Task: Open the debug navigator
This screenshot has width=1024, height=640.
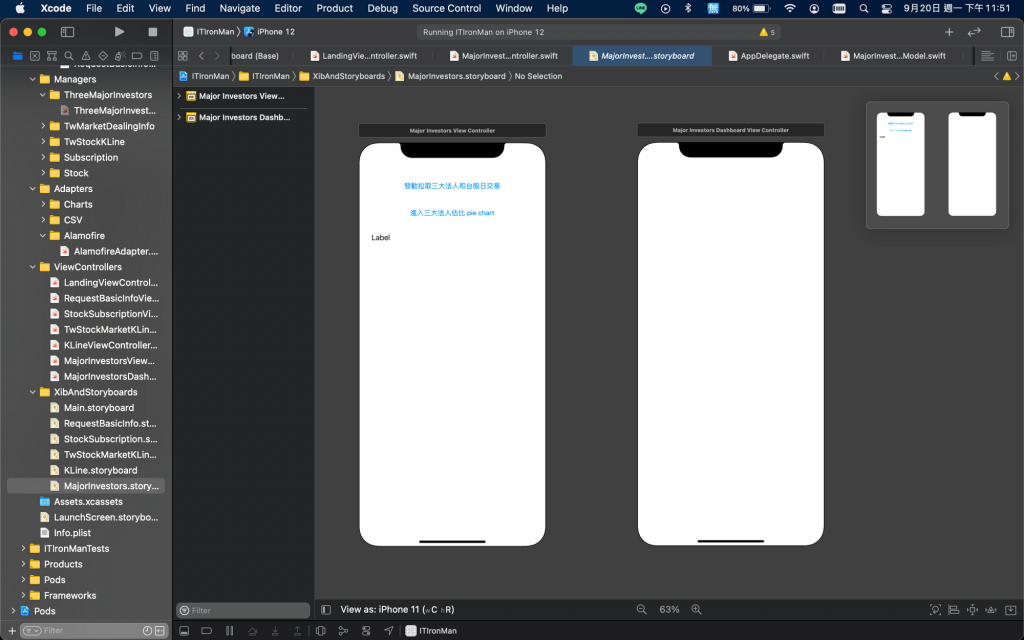Action: [x=120, y=56]
